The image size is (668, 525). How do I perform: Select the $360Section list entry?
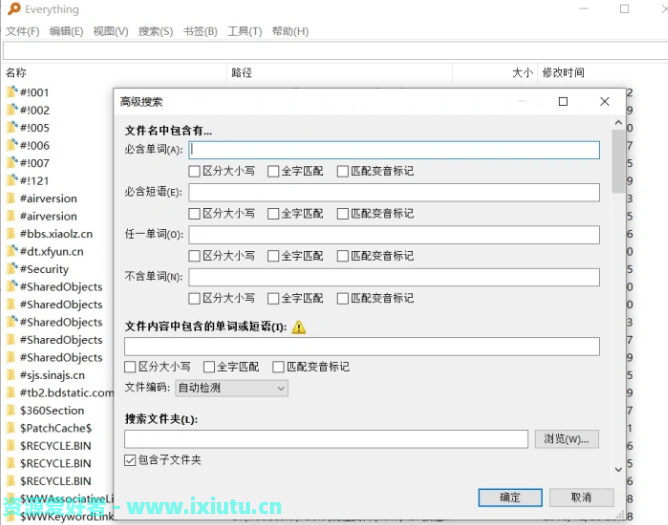[52, 410]
